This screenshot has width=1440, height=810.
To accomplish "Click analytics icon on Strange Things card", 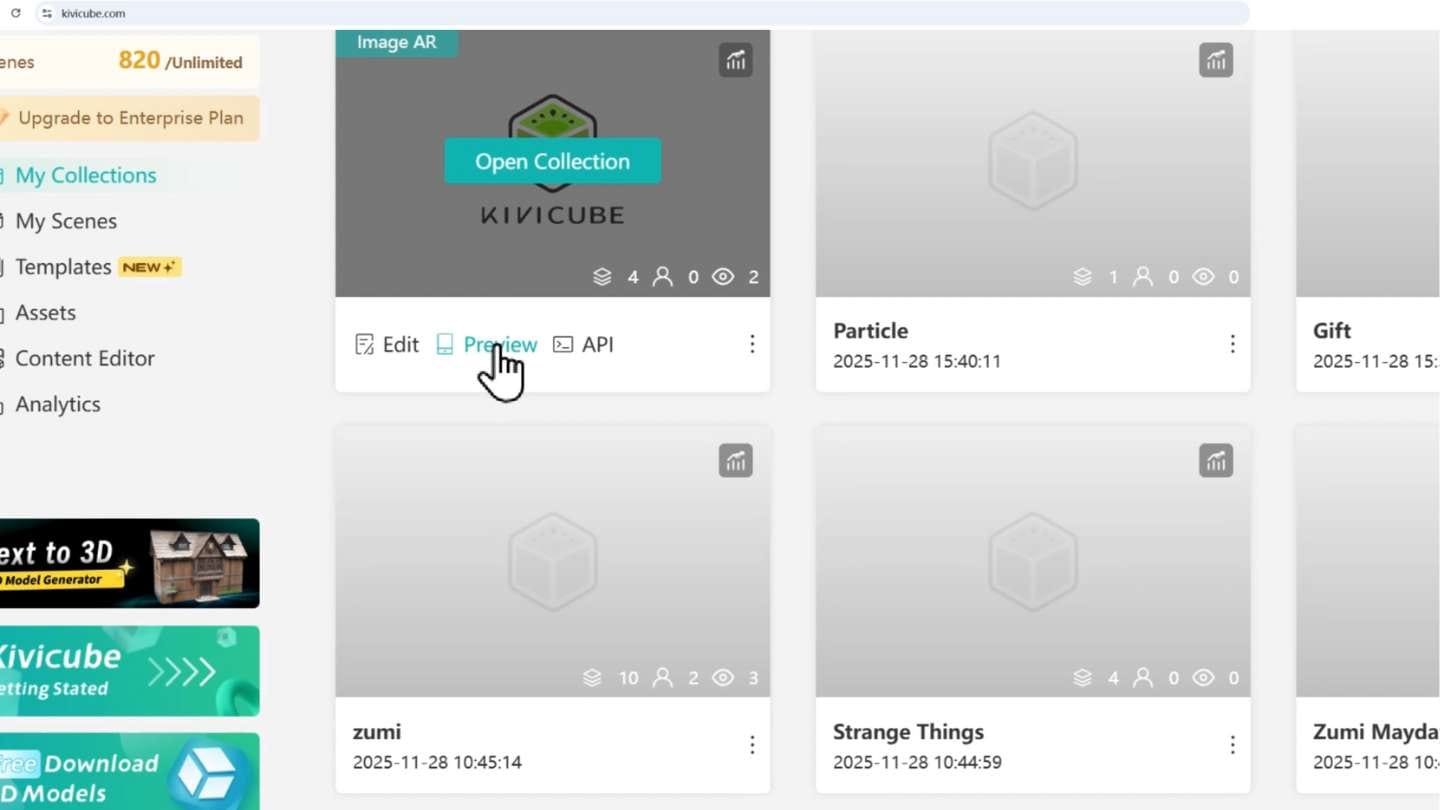I will 1215,461.
